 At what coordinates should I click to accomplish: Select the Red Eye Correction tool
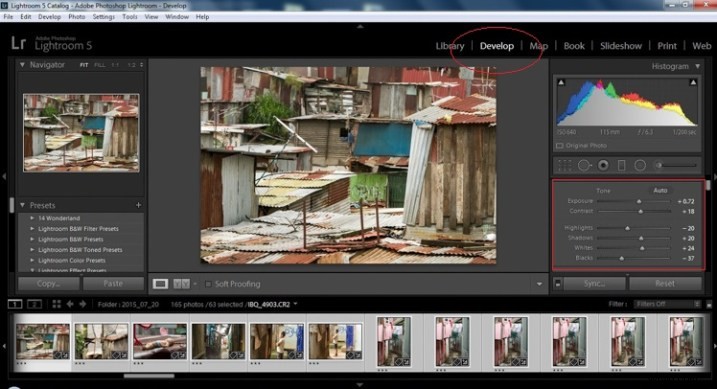pos(604,165)
